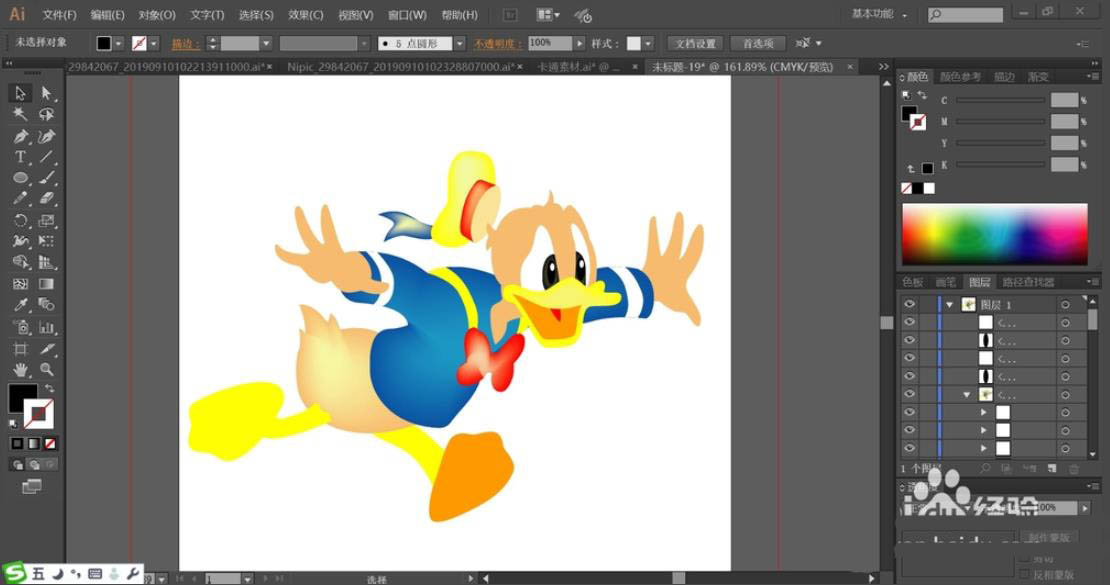This screenshot has width=1110, height=585.
Task: Select the Mesh tool
Action: point(20,284)
